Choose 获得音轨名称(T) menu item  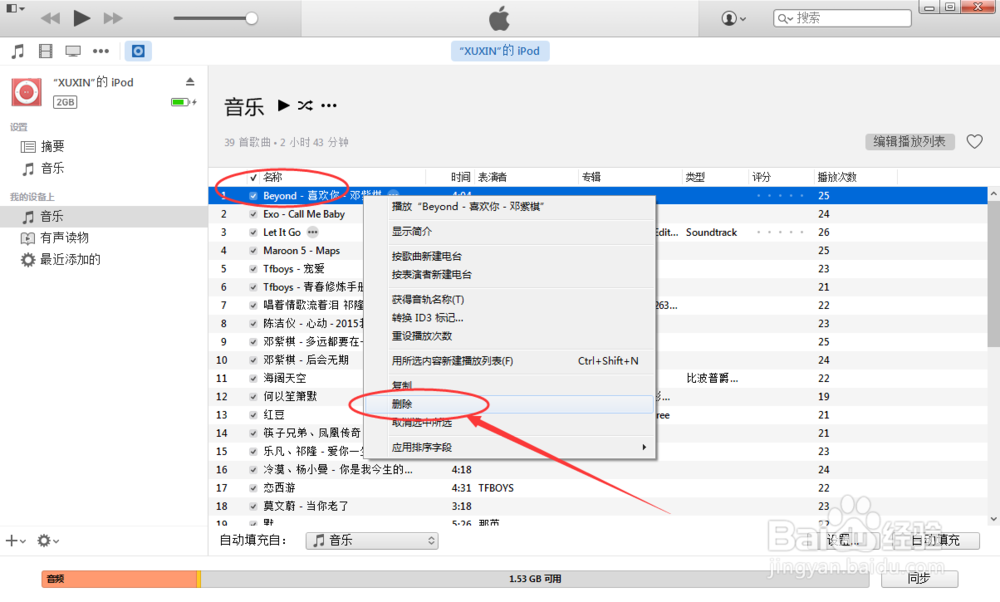click(509, 300)
